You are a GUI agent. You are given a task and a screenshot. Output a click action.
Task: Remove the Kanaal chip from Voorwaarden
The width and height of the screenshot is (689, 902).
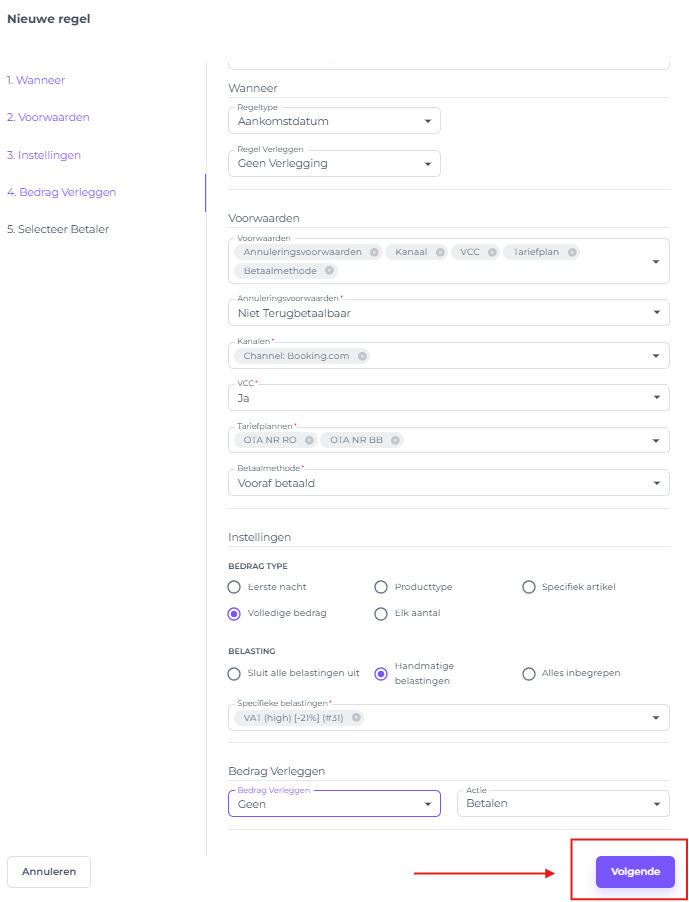(439, 252)
